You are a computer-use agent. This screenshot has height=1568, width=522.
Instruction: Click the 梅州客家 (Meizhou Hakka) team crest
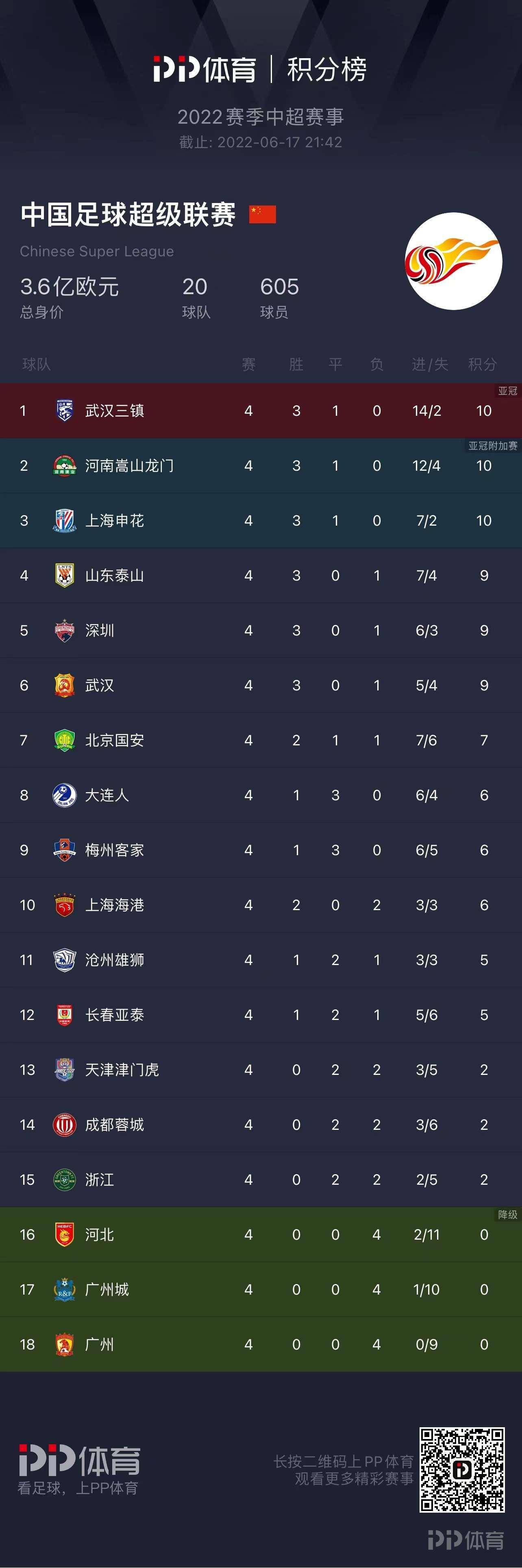[x=65, y=850]
